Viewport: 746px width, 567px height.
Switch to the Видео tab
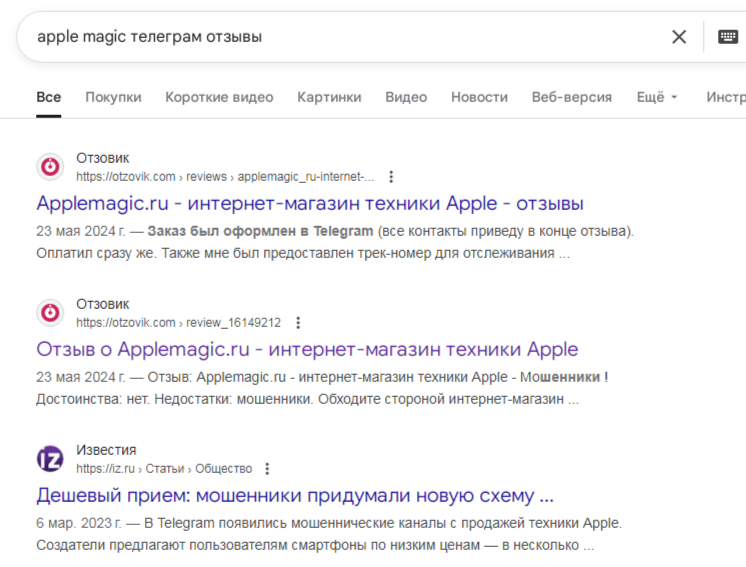406,97
